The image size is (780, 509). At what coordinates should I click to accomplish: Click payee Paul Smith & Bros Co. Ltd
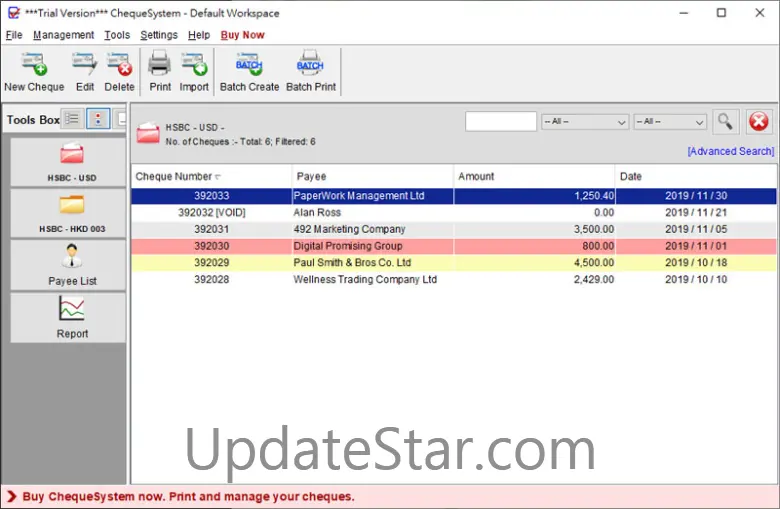[352, 263]
